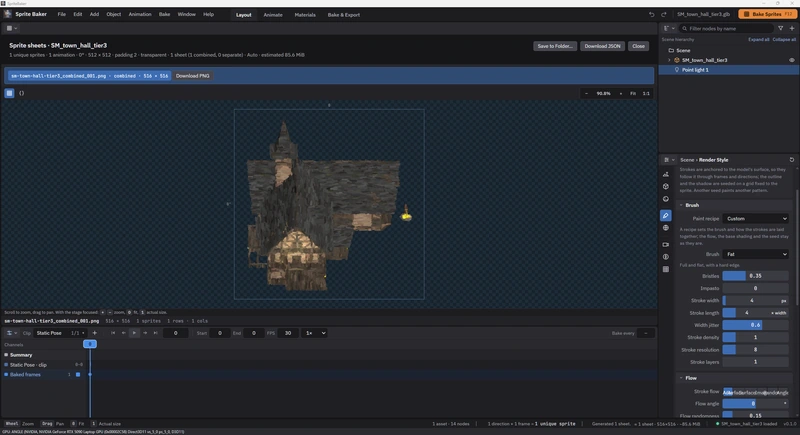The image size is (800, 435).
Task: Toggle the Baked frames channel square
Action: 6,374
